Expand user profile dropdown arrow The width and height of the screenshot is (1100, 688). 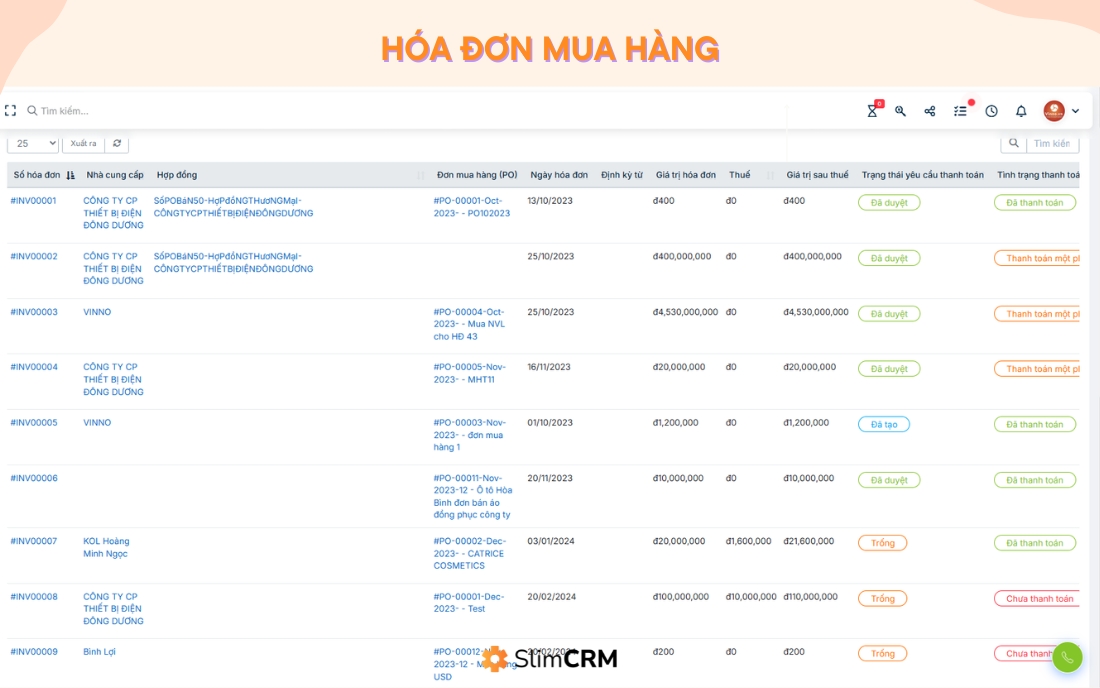tap(1075, 111)
